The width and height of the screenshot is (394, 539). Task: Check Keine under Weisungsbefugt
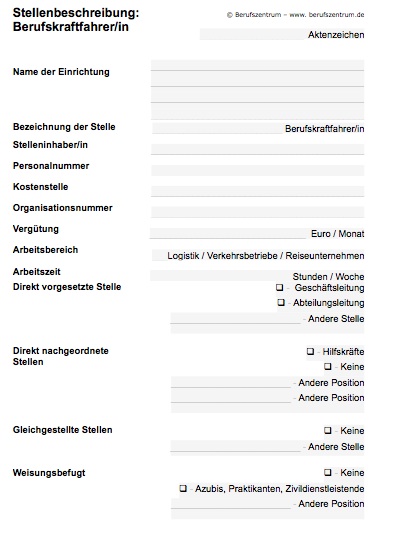pyautogui.click(x=328, y=472)
